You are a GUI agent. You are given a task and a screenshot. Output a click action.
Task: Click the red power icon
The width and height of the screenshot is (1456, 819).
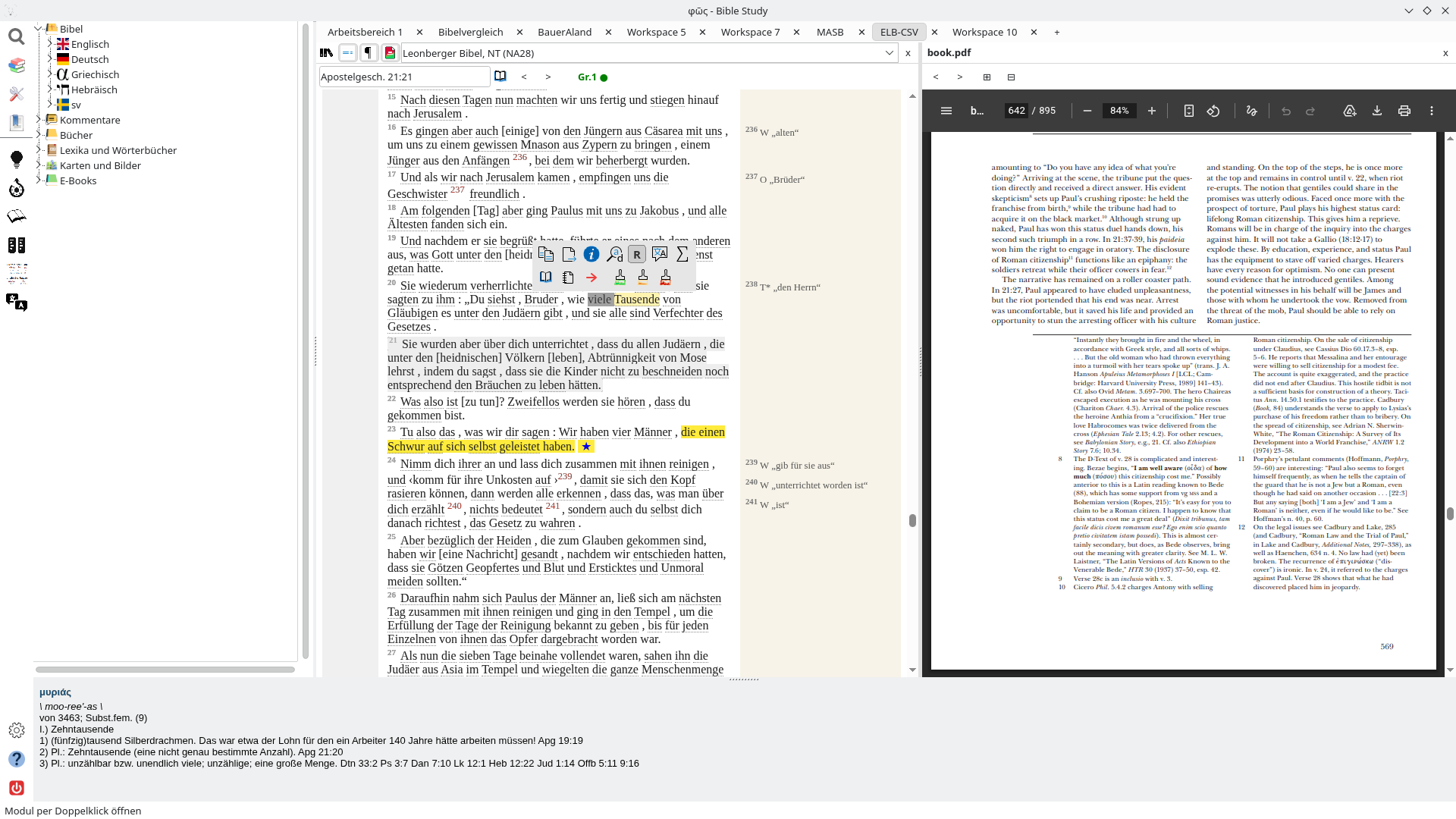[16, 788]
